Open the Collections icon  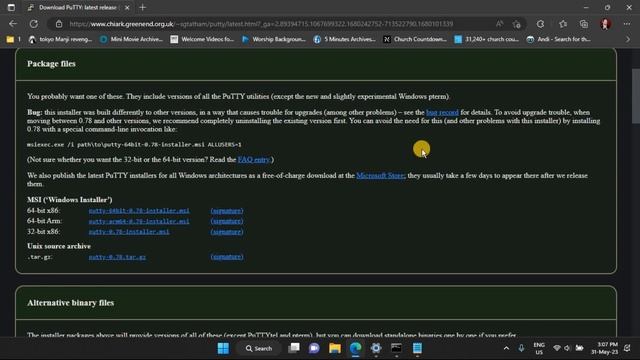pos(584,24)
